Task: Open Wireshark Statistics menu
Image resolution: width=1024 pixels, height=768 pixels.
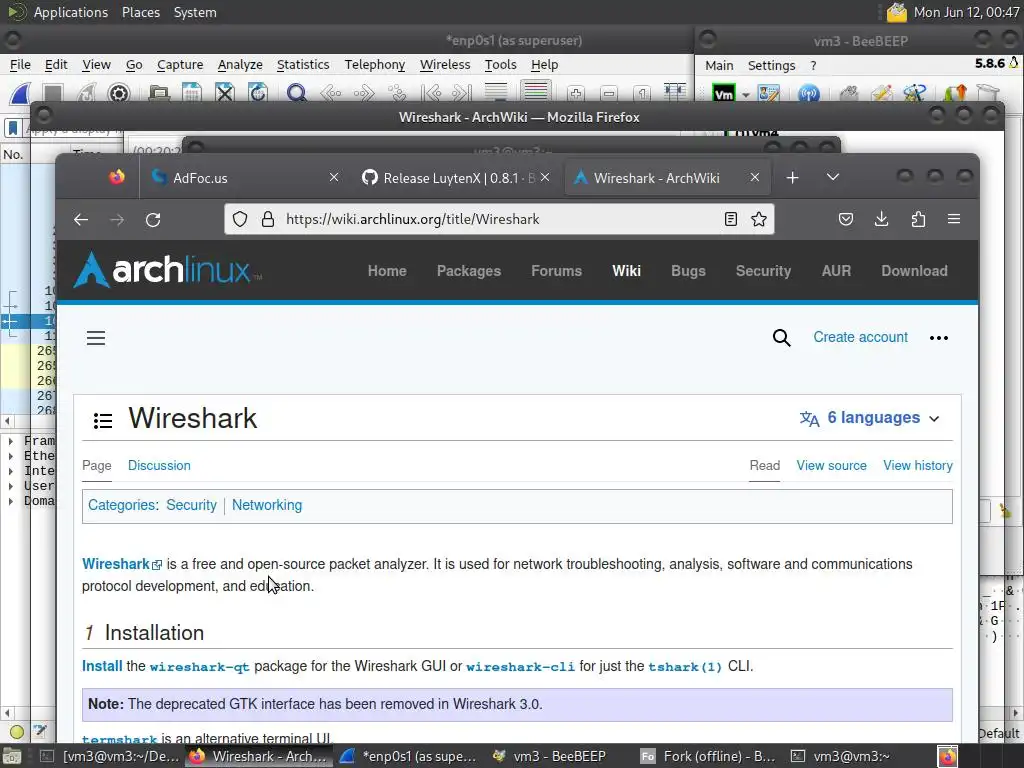Action: coord(303,65)
